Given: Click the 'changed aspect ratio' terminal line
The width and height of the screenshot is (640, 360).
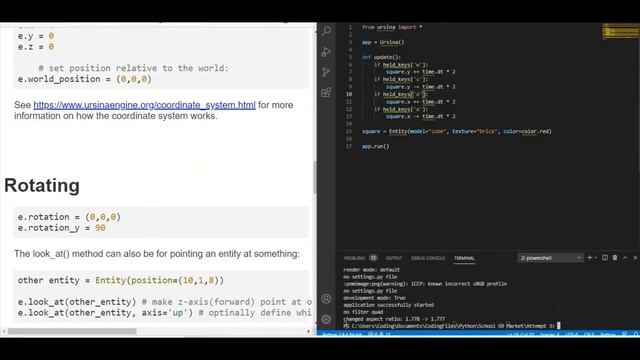Looking at the screenshot, I should click(x=394, y=319).
